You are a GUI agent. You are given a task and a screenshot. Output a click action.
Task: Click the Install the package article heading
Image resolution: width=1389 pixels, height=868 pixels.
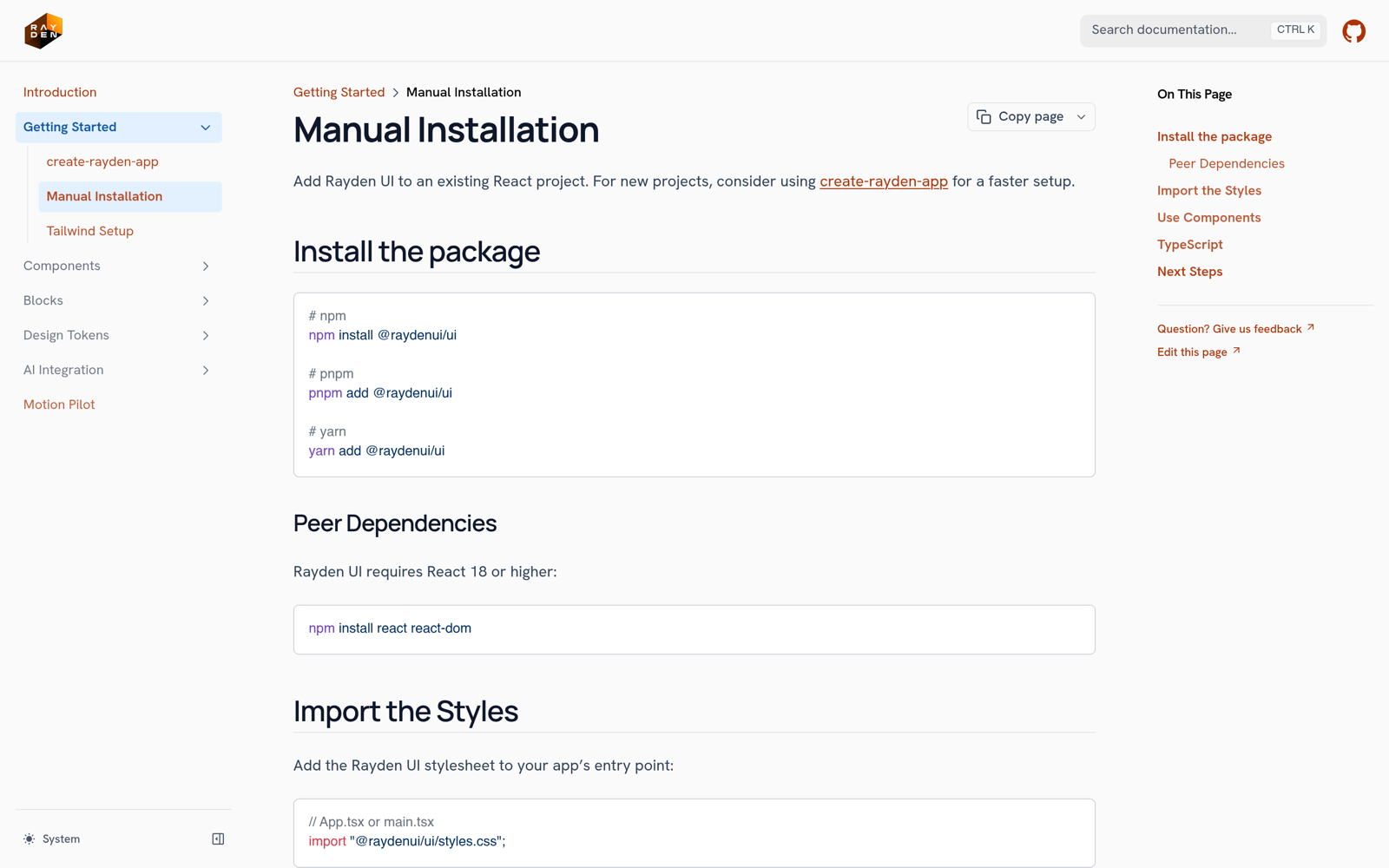[x=417, y=252]
